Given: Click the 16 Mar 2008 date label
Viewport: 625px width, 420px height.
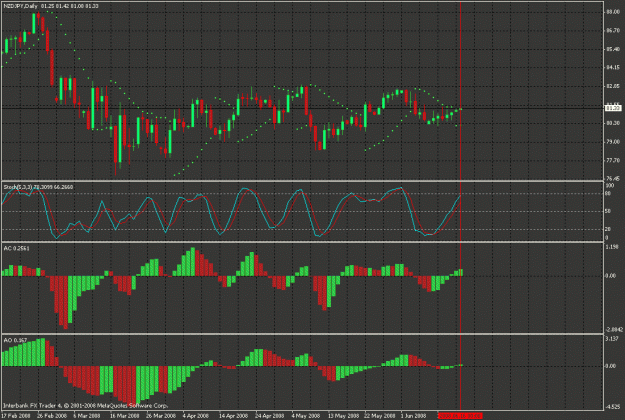Looking at the screenshot, I should [x=124, y=416].
